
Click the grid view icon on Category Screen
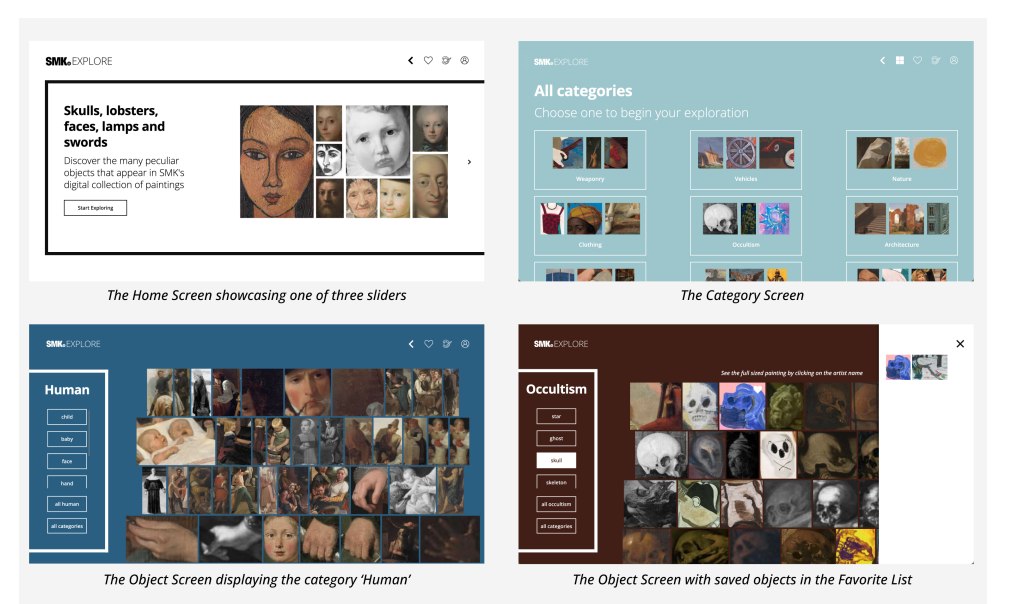click(x=899, y=60)
